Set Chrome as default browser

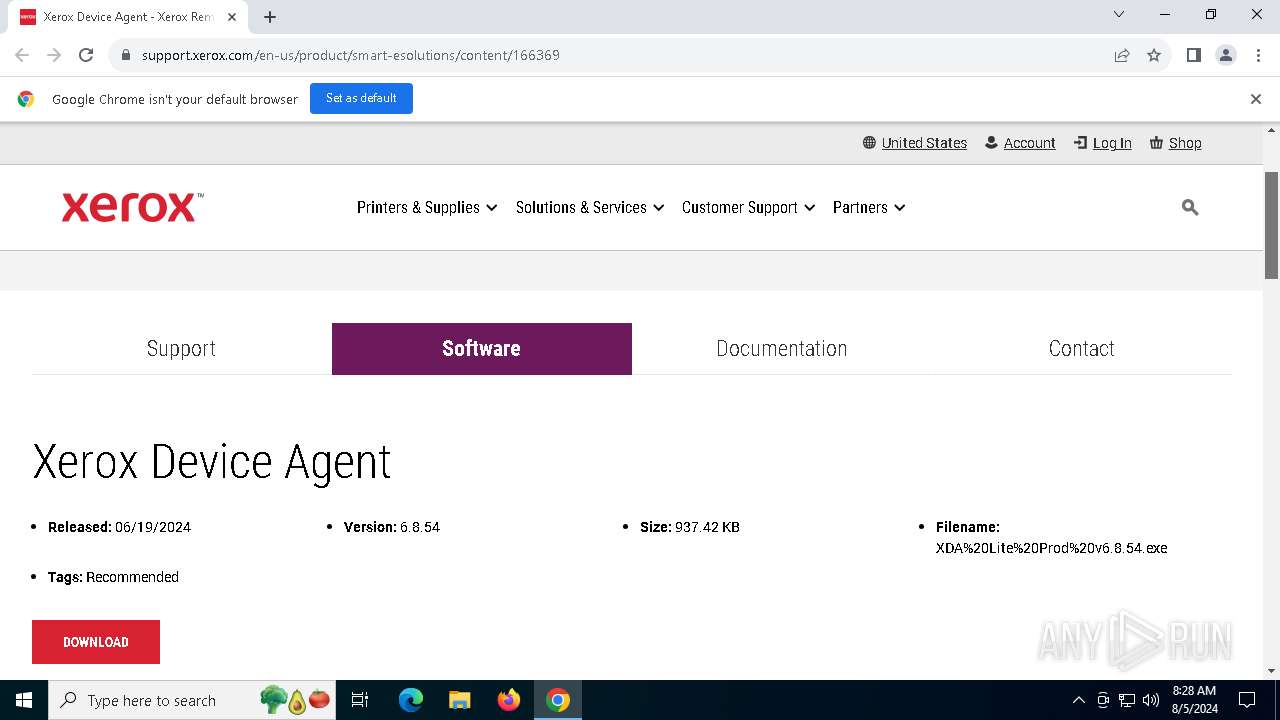(361, 98)
